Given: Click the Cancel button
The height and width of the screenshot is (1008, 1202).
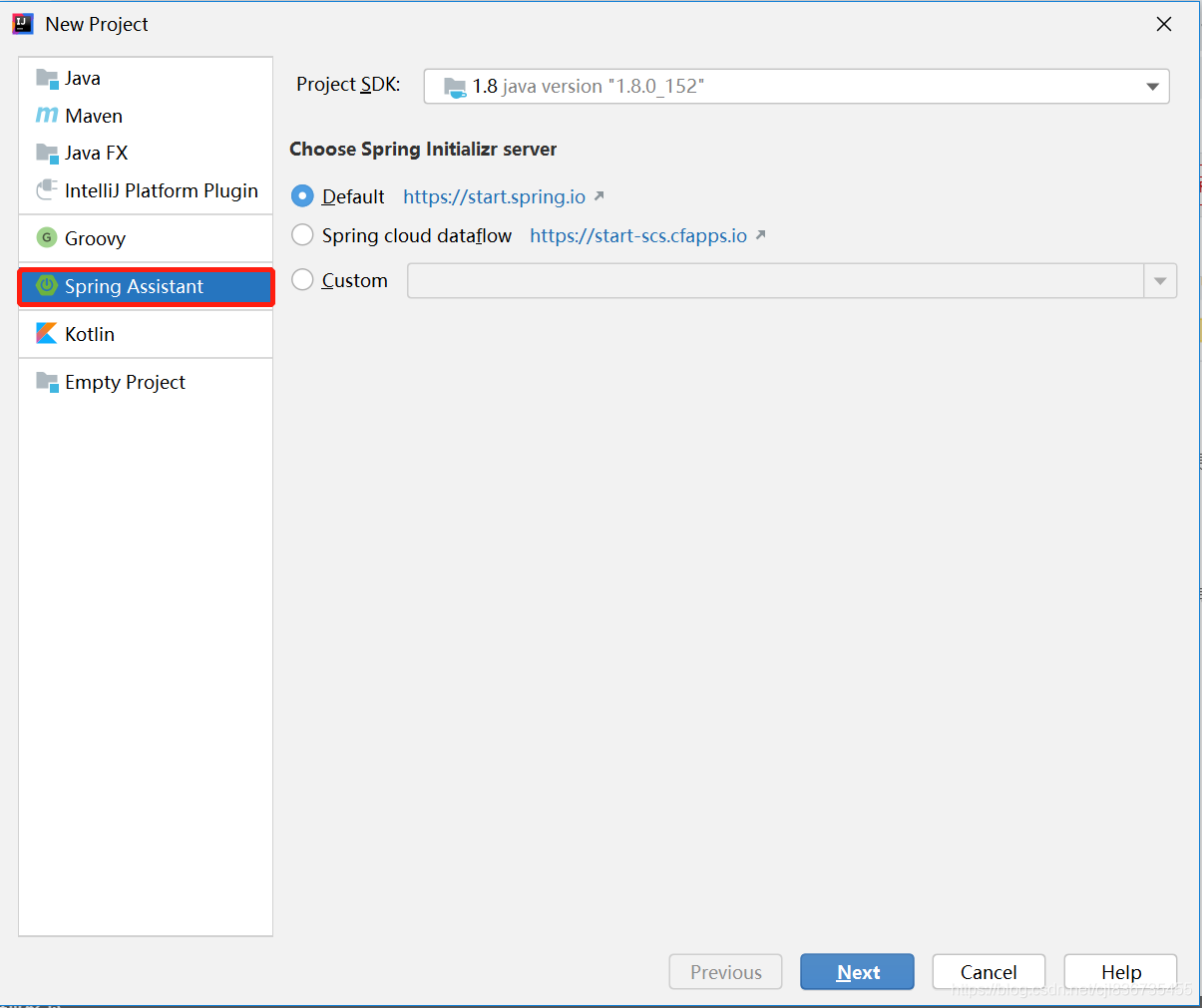Looking at the screenshot, I should point(989,972).
